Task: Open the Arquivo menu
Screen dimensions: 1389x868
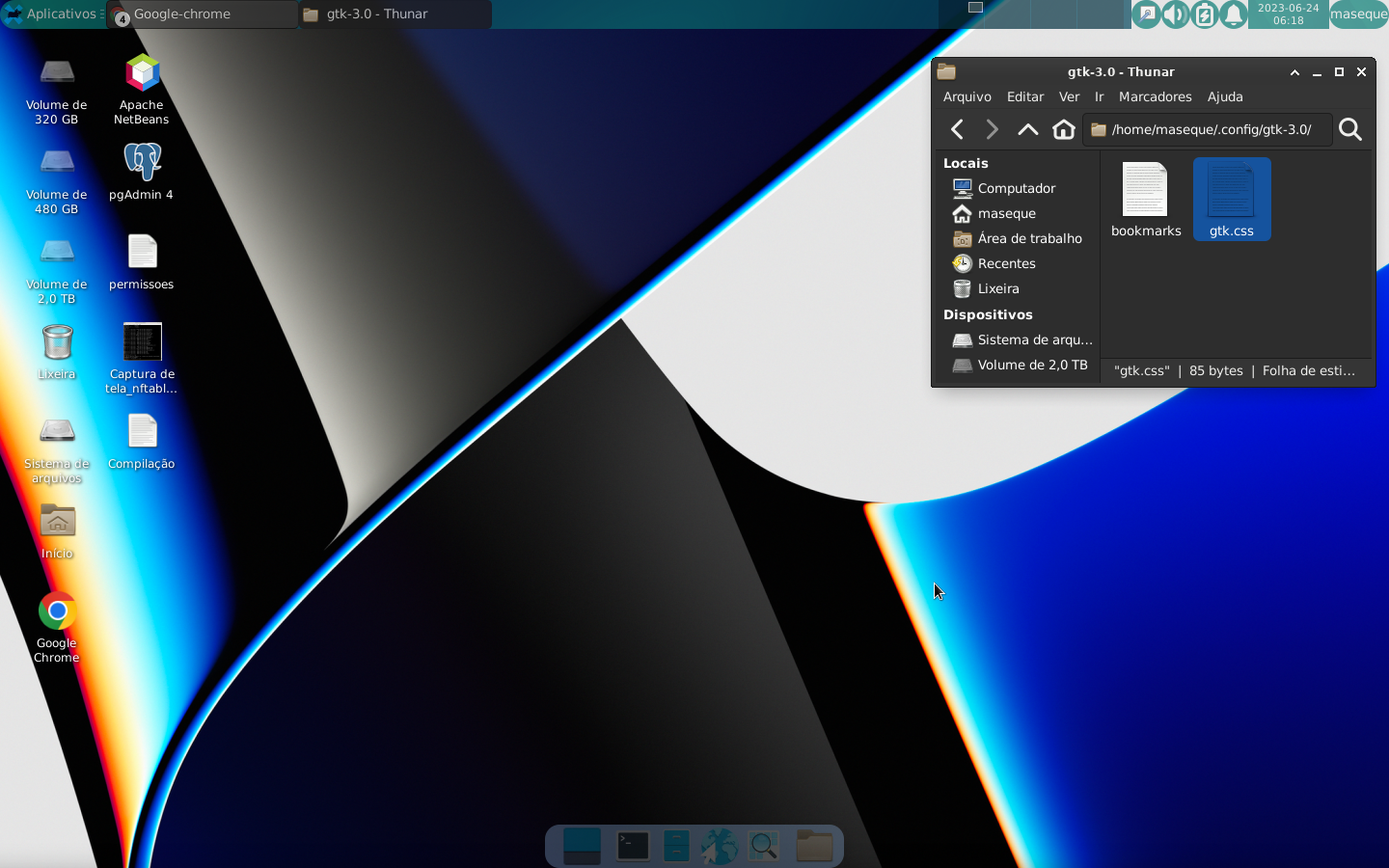Action: tap(967, 96)
